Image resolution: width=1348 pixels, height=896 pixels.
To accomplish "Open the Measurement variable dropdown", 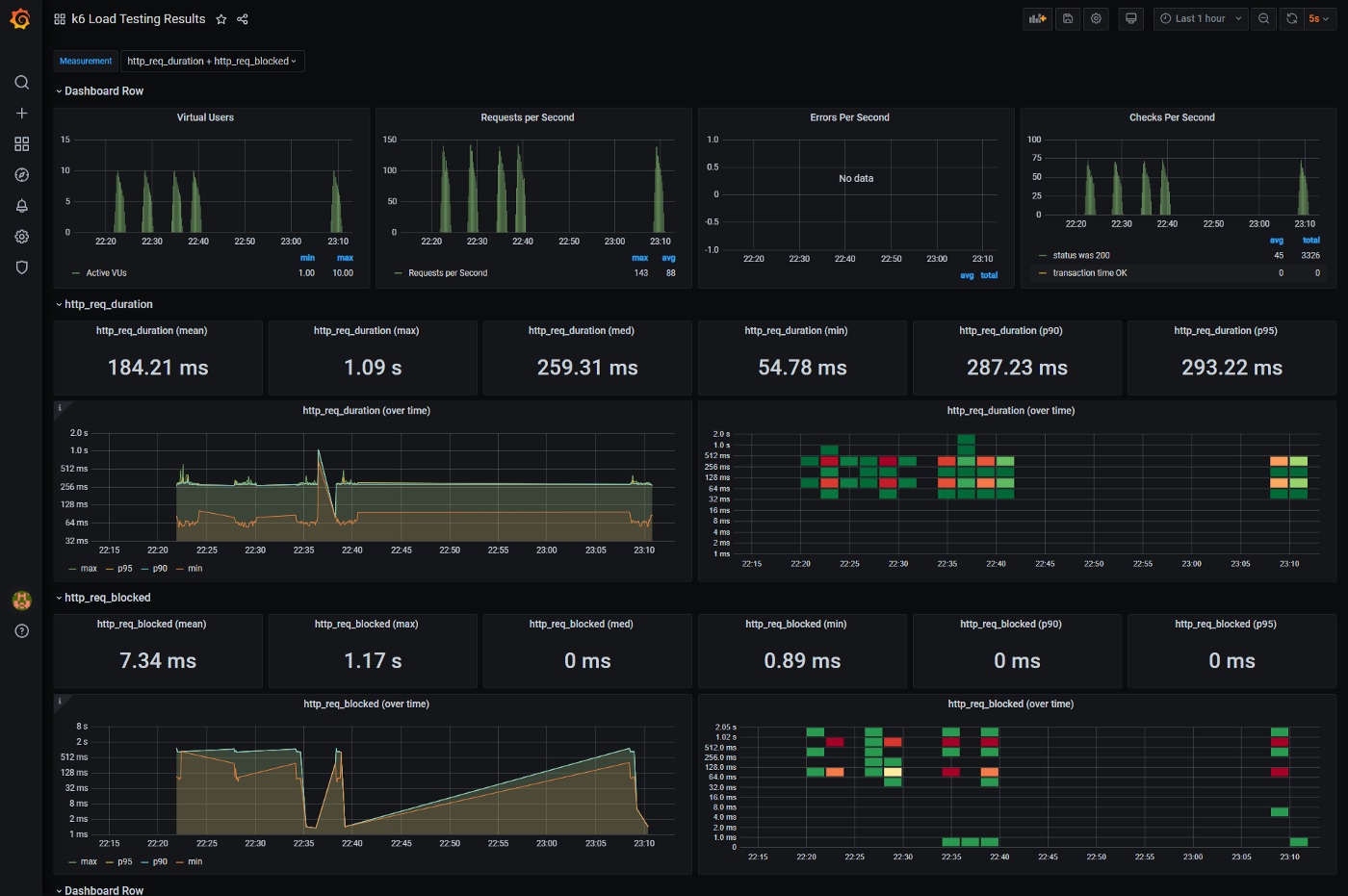I will [x=213, y=61].
